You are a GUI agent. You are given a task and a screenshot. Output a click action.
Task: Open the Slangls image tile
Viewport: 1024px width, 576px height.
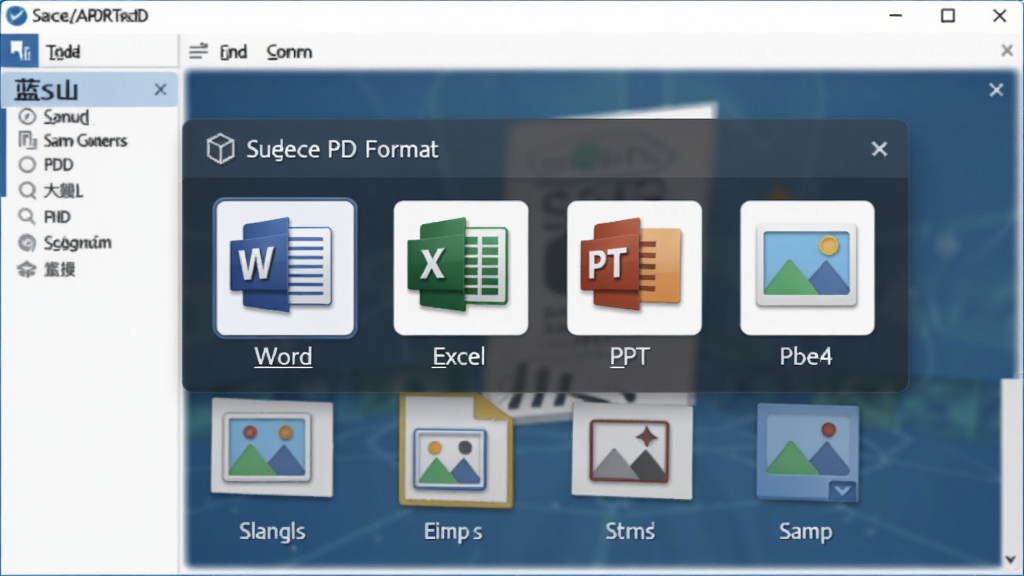[x=272, y=449]
